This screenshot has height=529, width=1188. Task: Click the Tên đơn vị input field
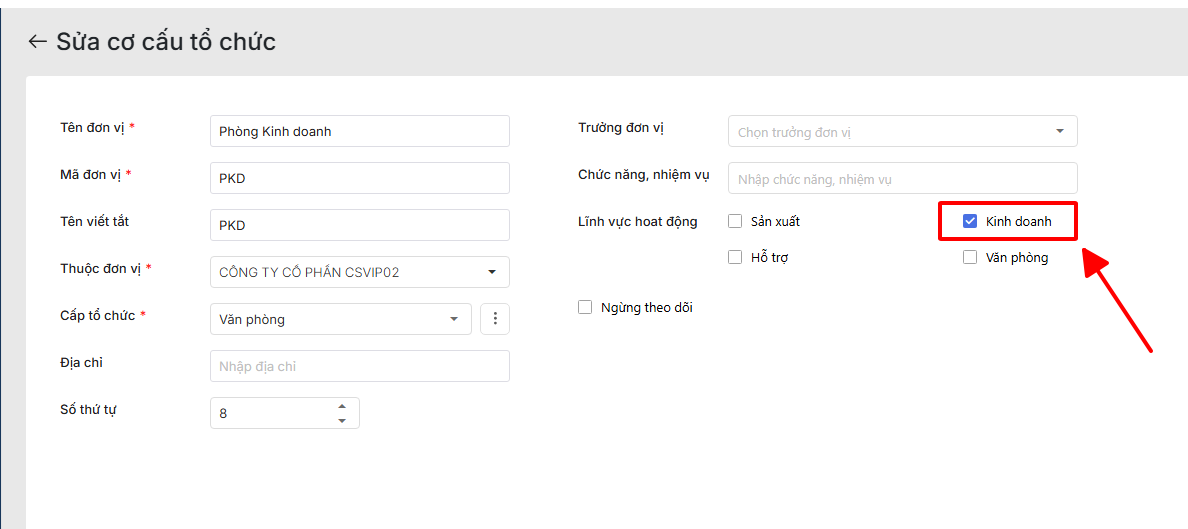(359, 131)
